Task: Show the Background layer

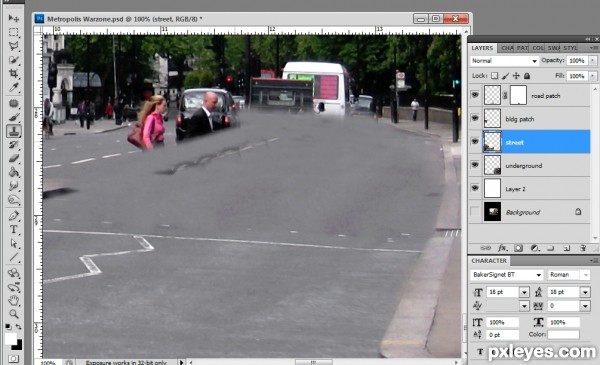Action: (x=475, y=211)
